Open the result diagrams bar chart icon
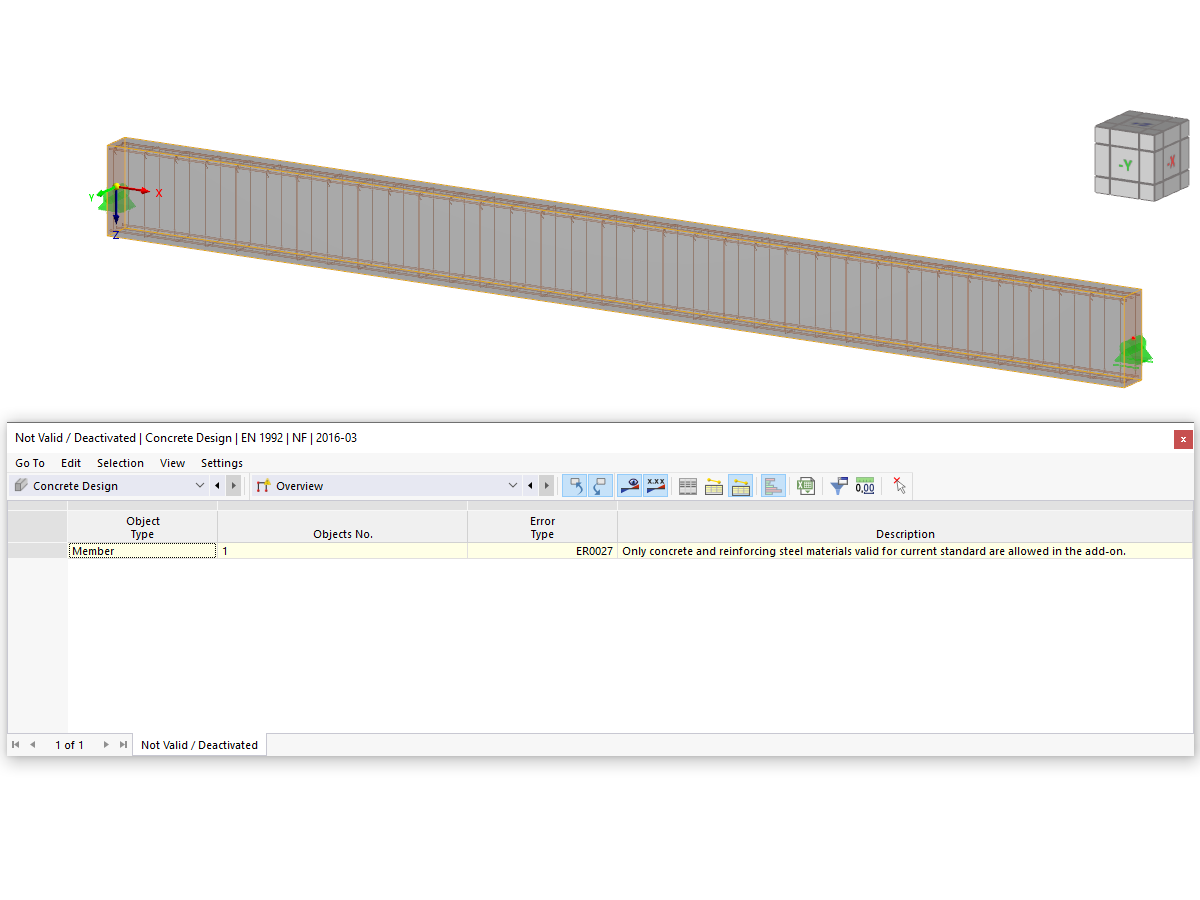Image resolution: width=1200 pixels, height=900 pixels. [773, 485]
